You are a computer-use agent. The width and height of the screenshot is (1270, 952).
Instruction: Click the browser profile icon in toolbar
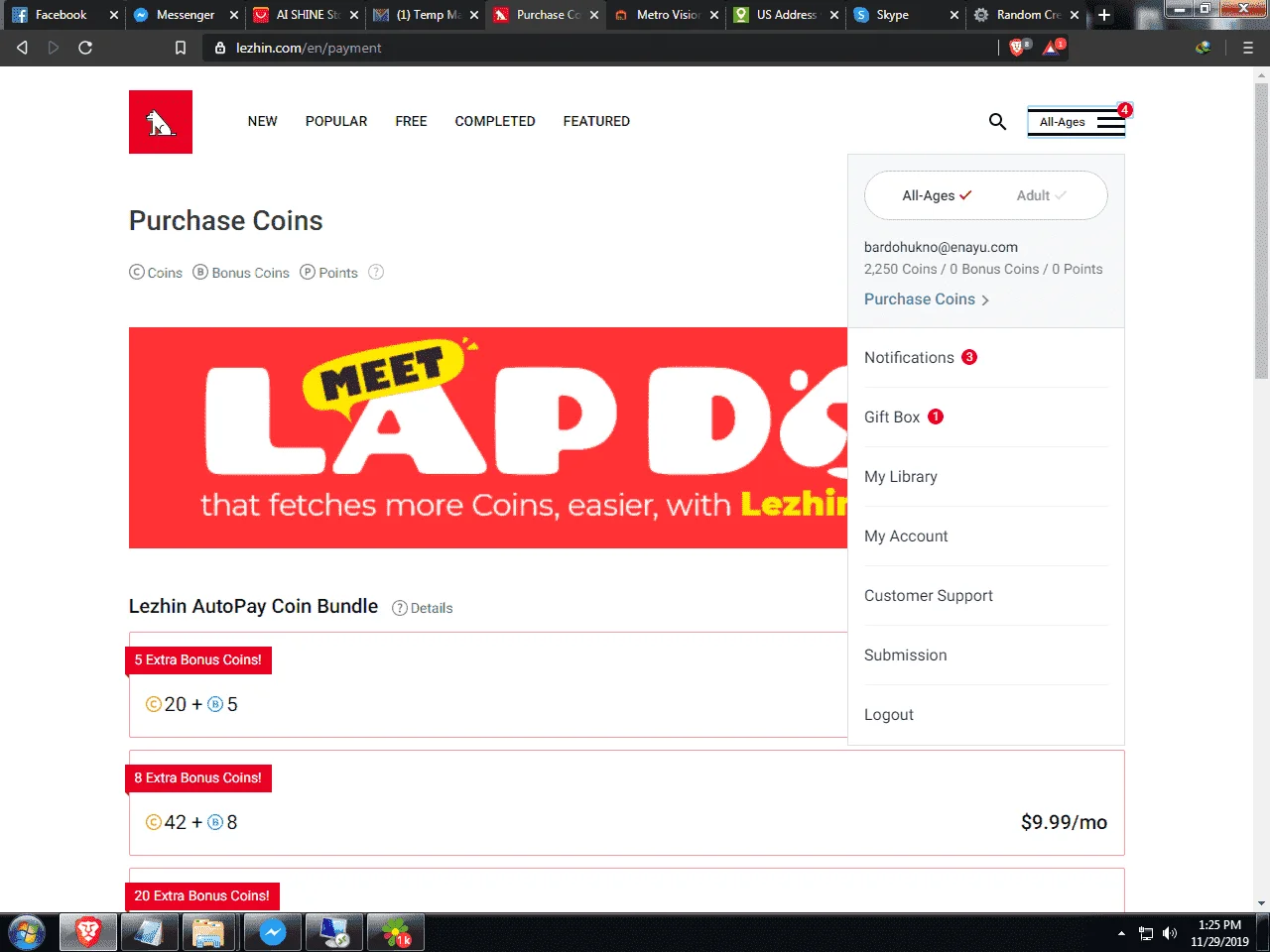click(1204, 48)
